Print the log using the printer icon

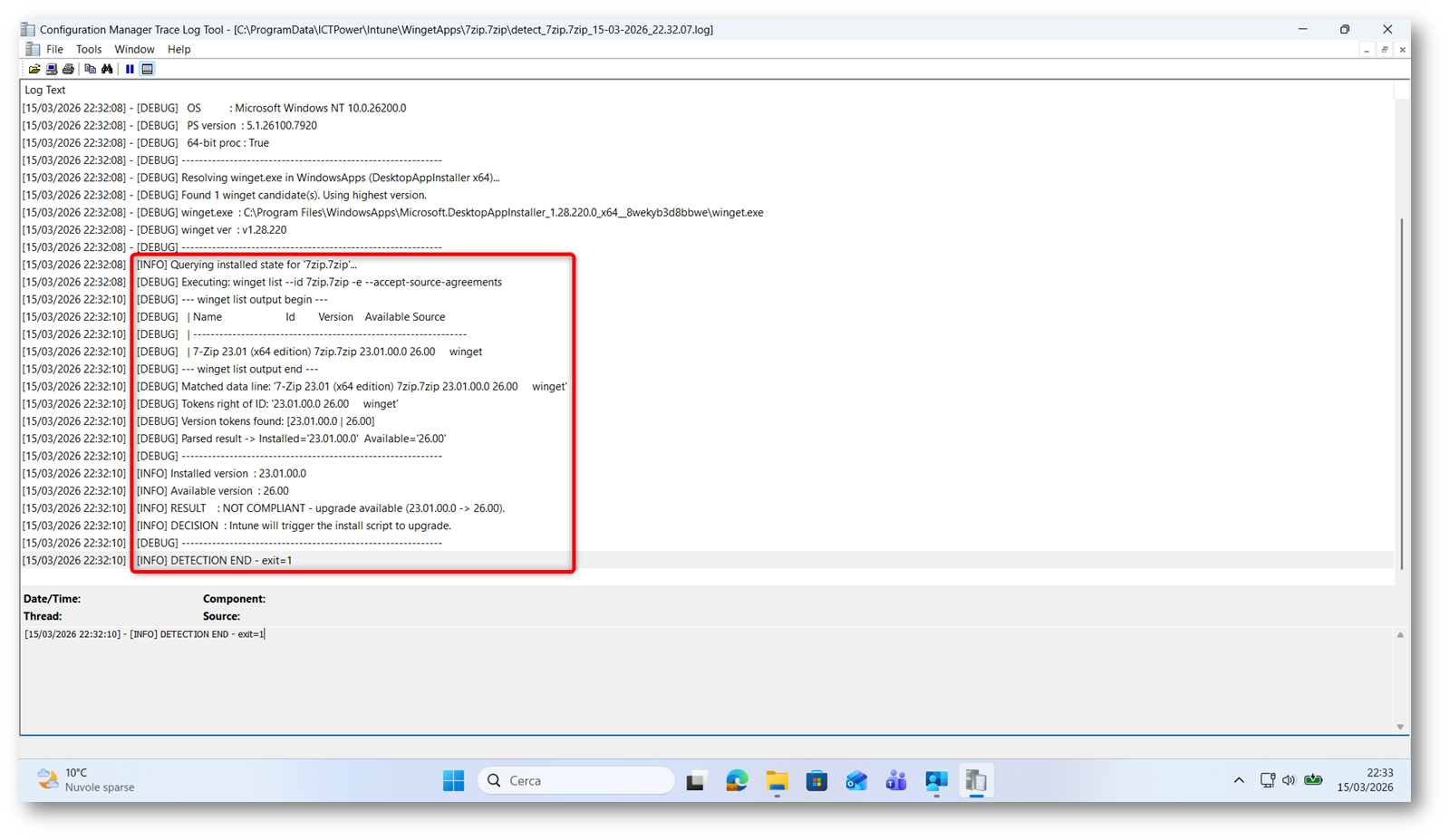pos(68,69)
